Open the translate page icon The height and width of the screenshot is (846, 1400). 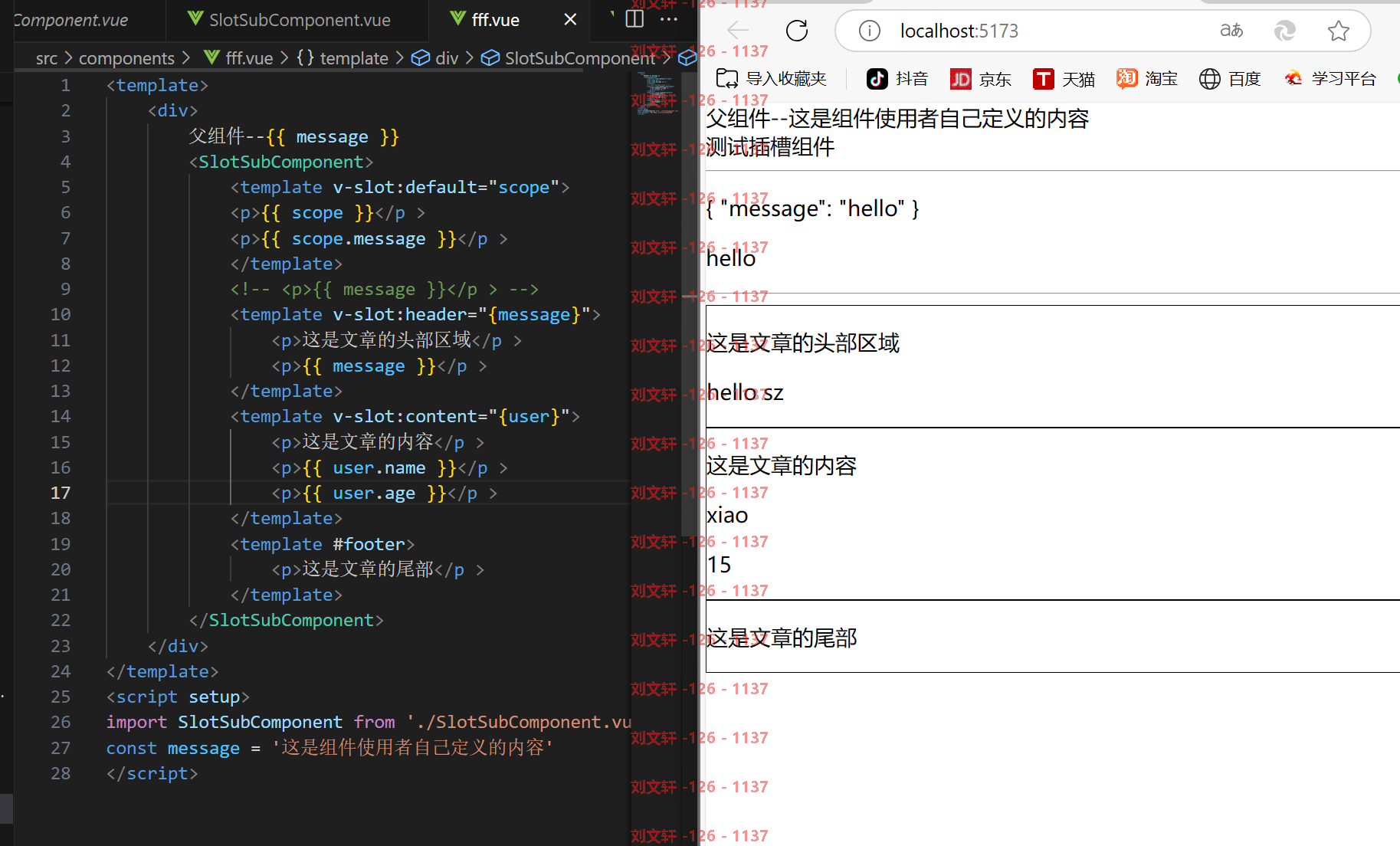[1231, 31]
